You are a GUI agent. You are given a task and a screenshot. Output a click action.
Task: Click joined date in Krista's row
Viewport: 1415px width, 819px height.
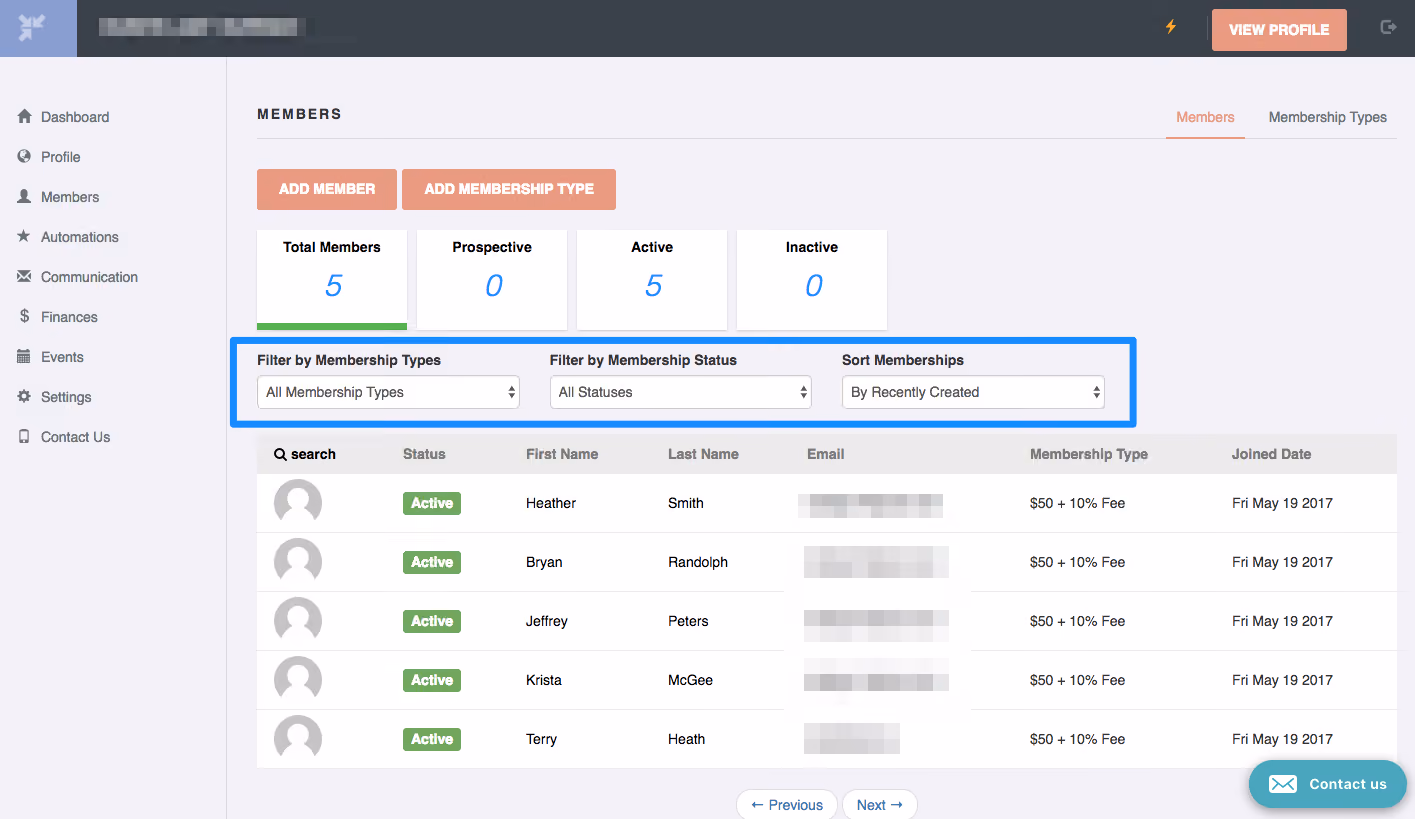(1282, 680)
